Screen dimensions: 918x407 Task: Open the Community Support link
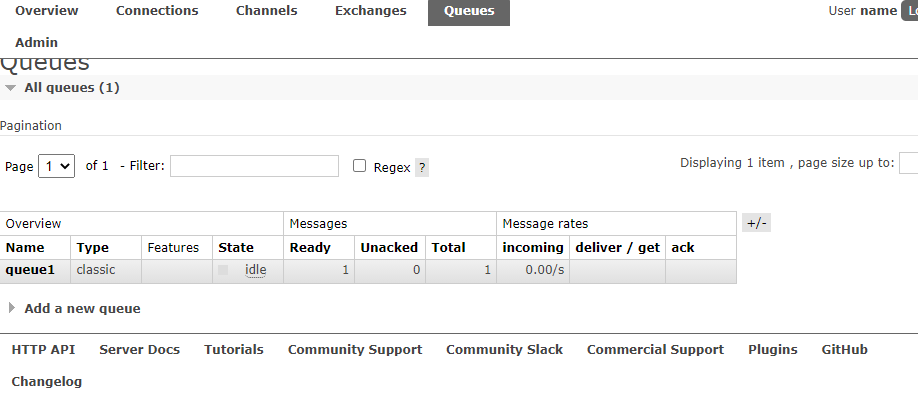[355, 350]
